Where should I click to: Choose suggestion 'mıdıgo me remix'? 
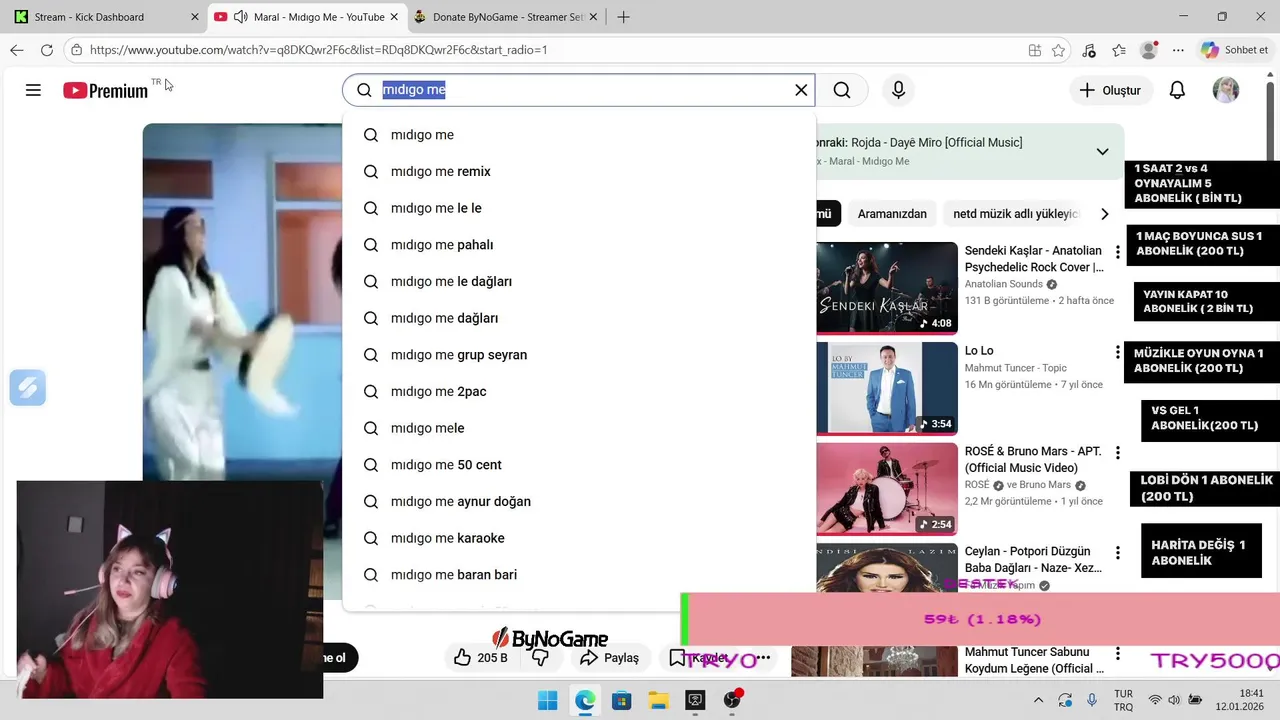pyautogui.click(x=578, y=171)
